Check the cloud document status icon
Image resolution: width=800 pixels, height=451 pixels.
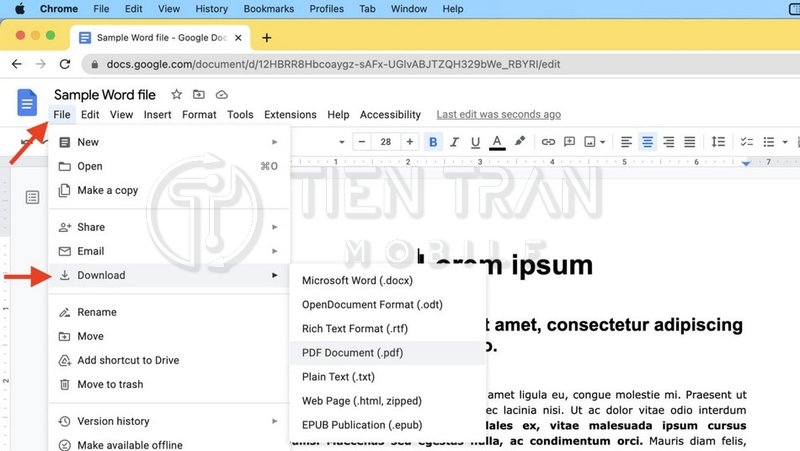[221, 94]
